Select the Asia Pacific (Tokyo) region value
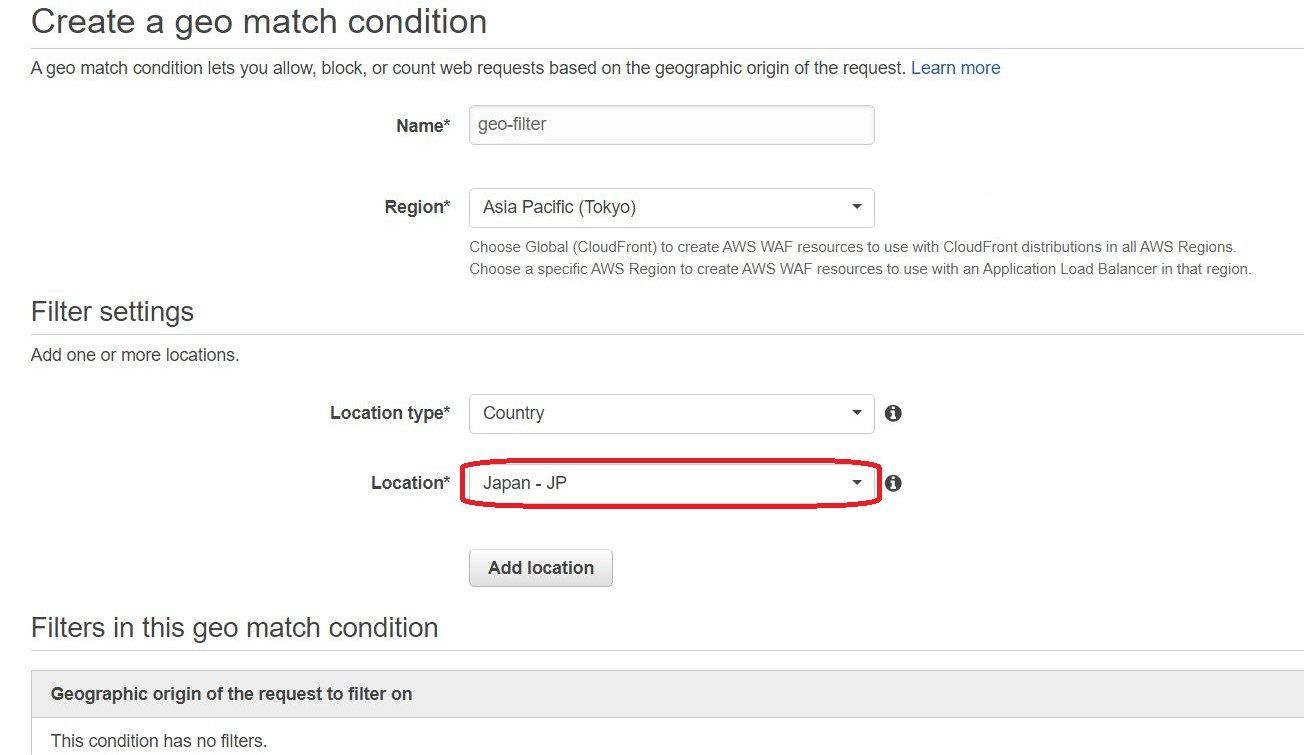 [x=559, y=207]
